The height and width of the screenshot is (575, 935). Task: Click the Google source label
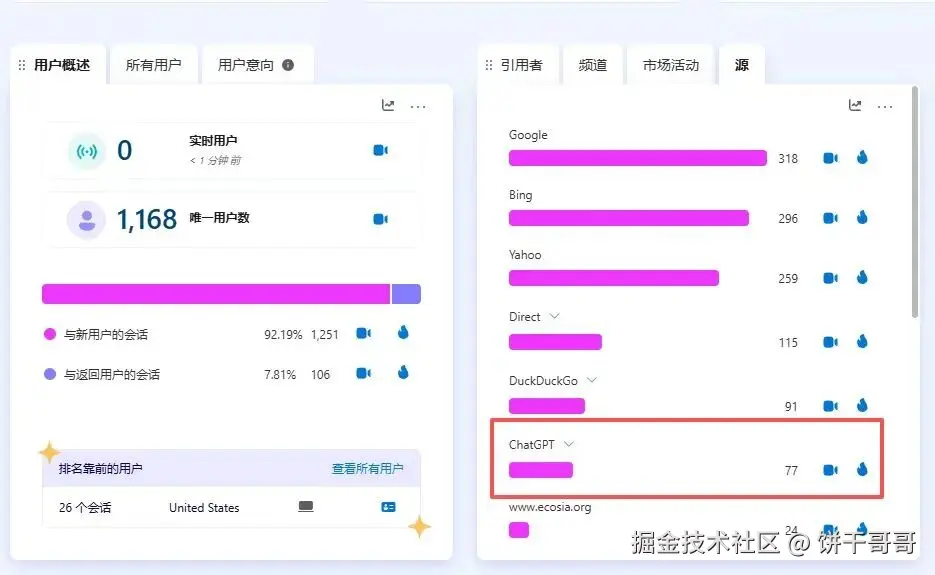[x=528, y=135]
